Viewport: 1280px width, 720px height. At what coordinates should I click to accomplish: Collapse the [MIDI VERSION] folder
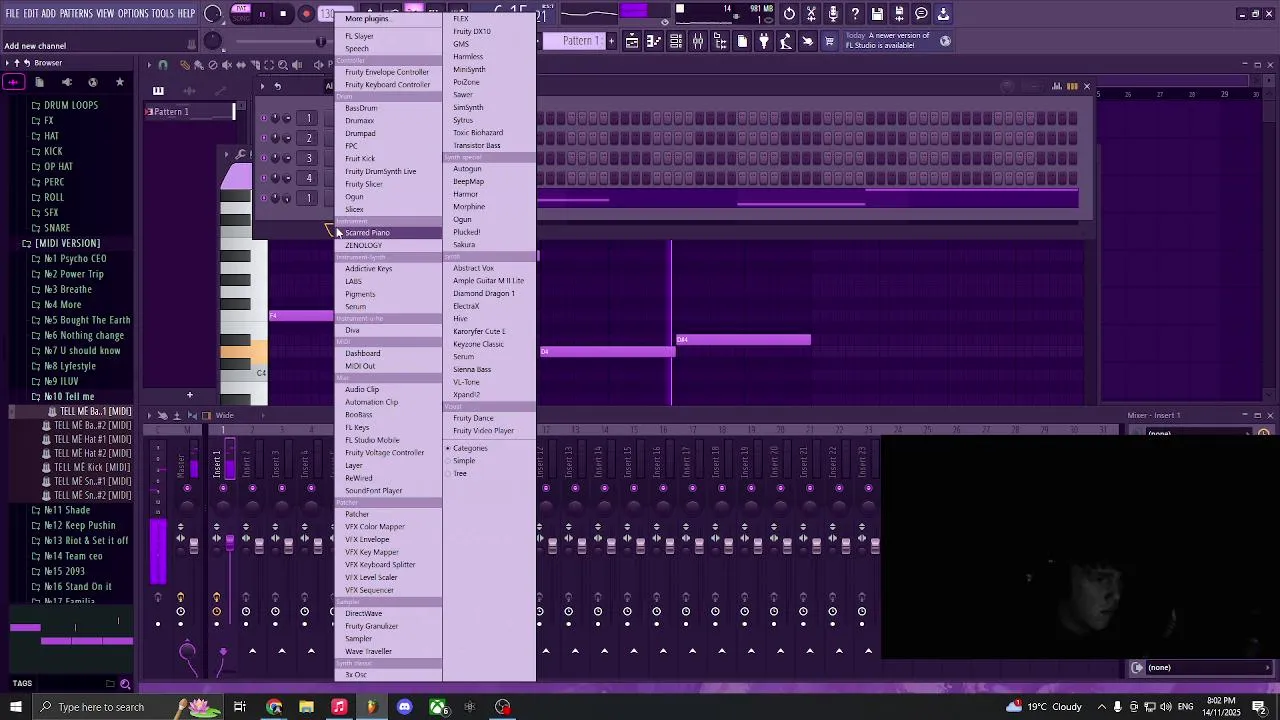coord(61,243)
